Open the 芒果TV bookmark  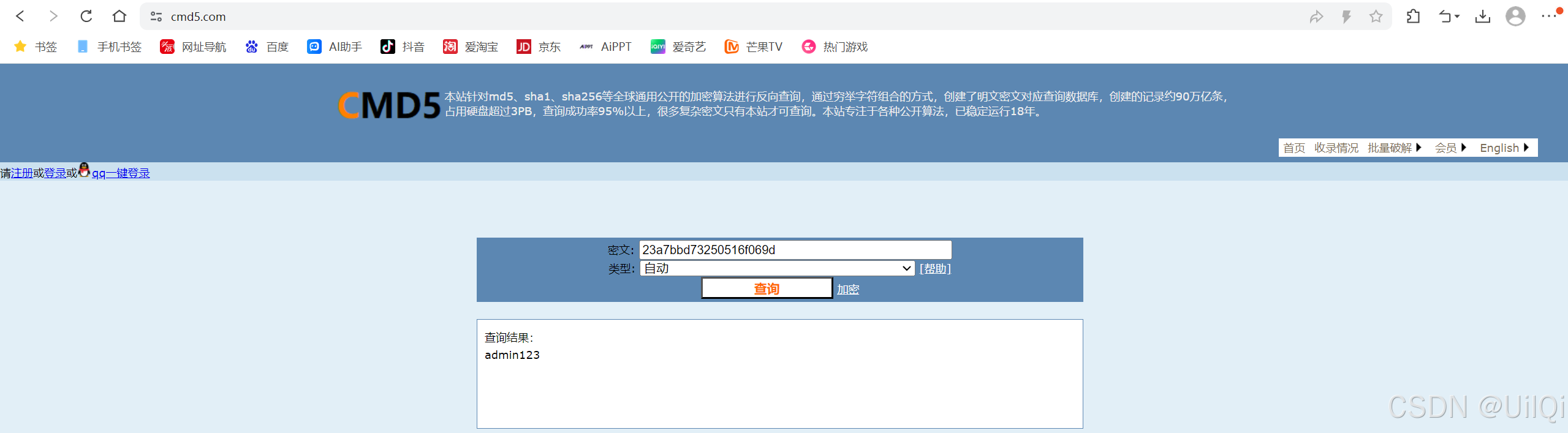pyautogui.click(x=753, y=47)
